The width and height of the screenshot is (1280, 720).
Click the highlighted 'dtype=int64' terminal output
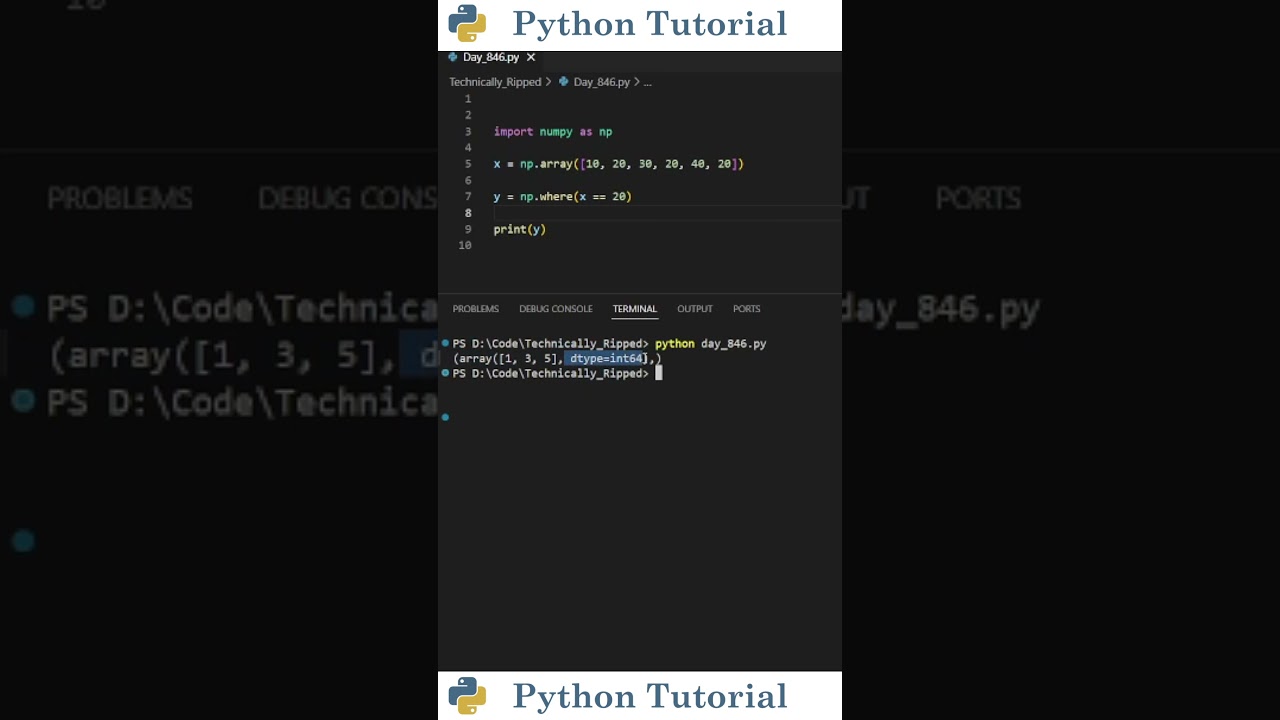tap(607, 358)
